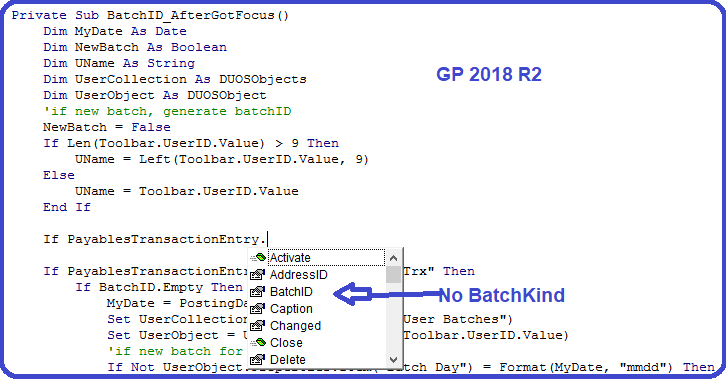The image size is (726, 379).
Task: Click the Changed property icon
Action: pyautogui.click(x=257, y=326)
